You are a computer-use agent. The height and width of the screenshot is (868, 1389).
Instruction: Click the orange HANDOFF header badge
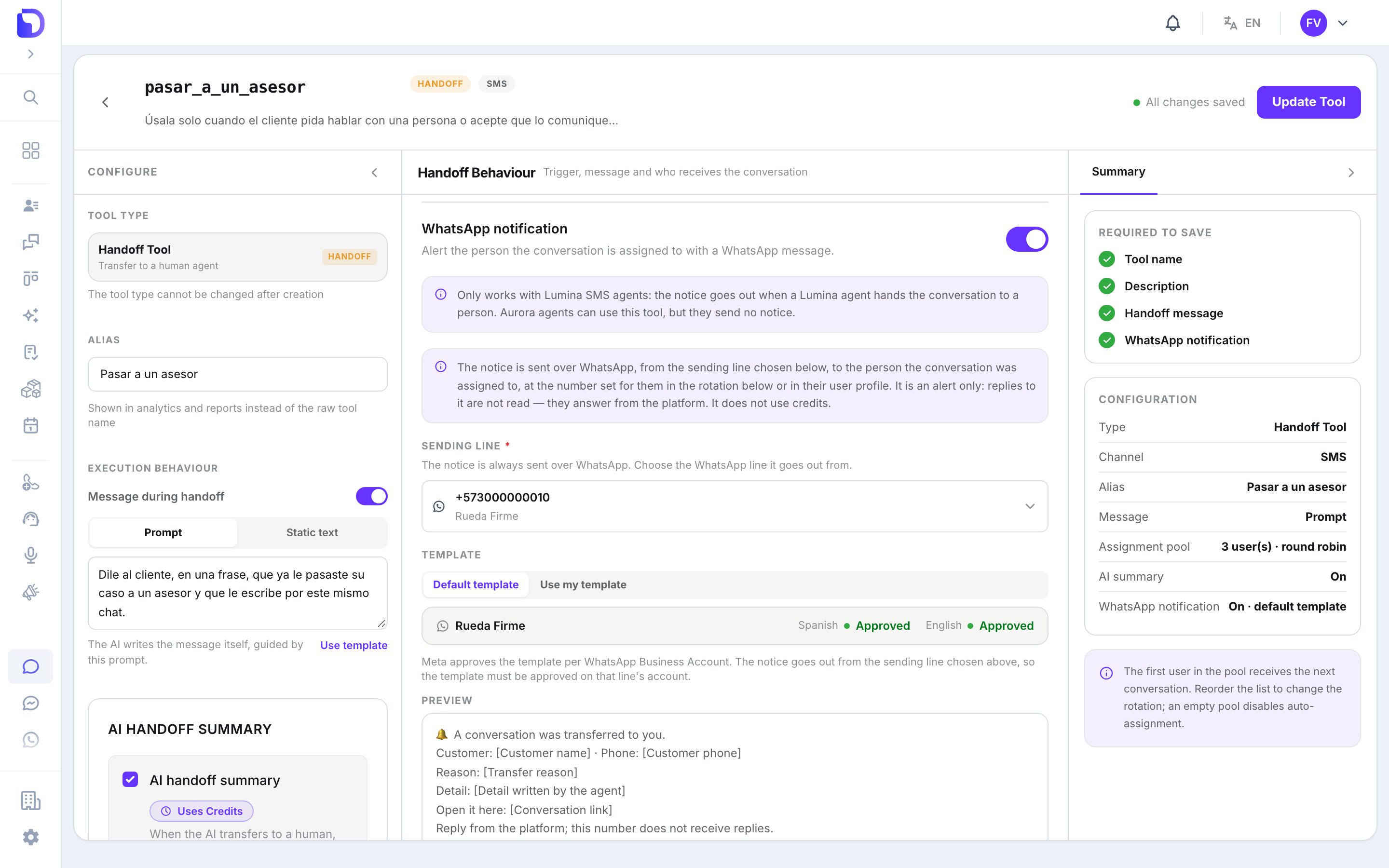pyautogui.click(x=440, y=84)
